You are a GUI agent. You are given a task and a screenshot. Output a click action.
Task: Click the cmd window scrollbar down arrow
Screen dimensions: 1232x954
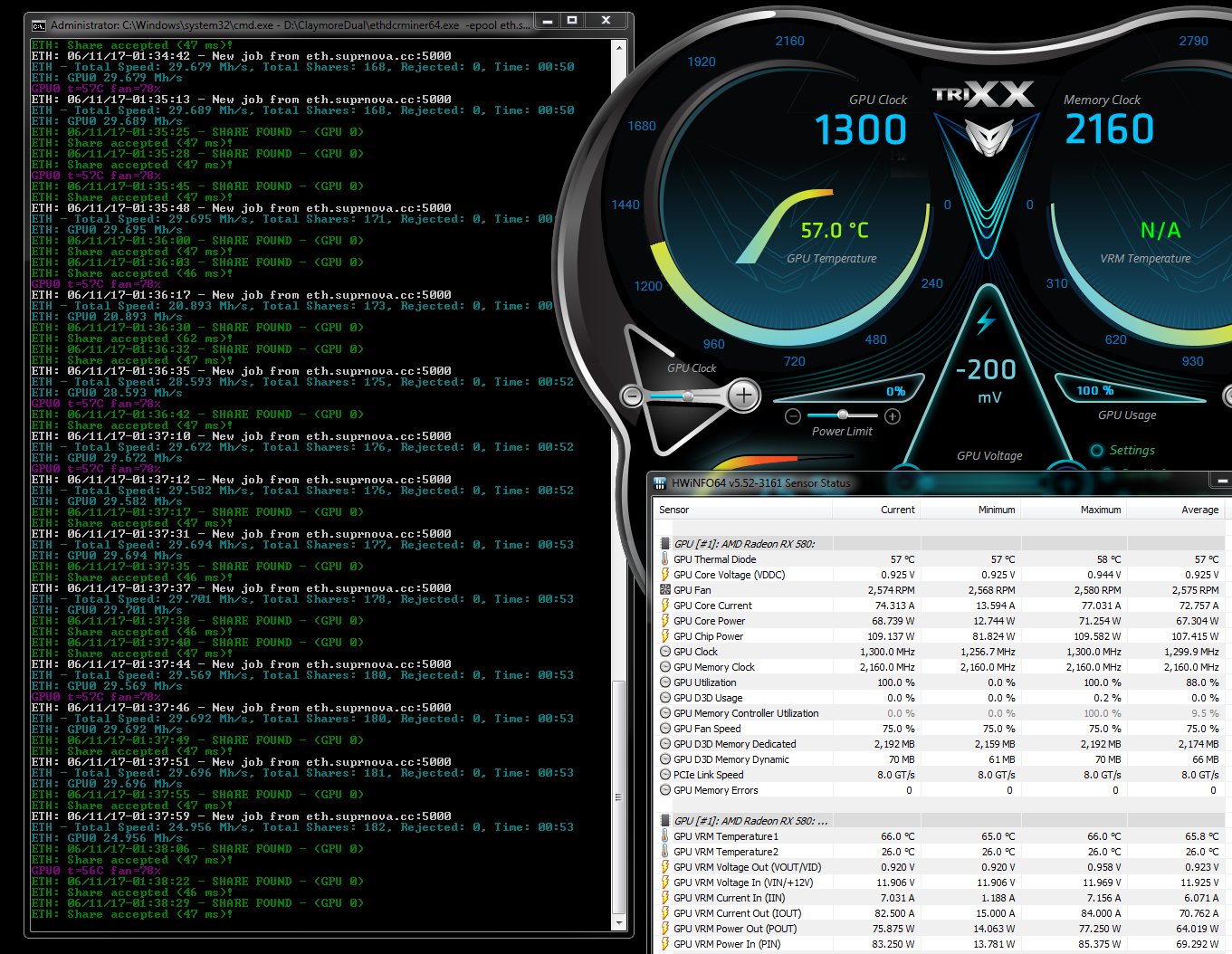tap(619, 923)
